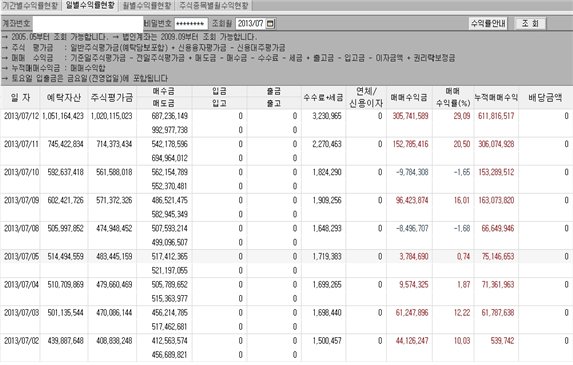Open the 월별수익률현황 tab

147,5
